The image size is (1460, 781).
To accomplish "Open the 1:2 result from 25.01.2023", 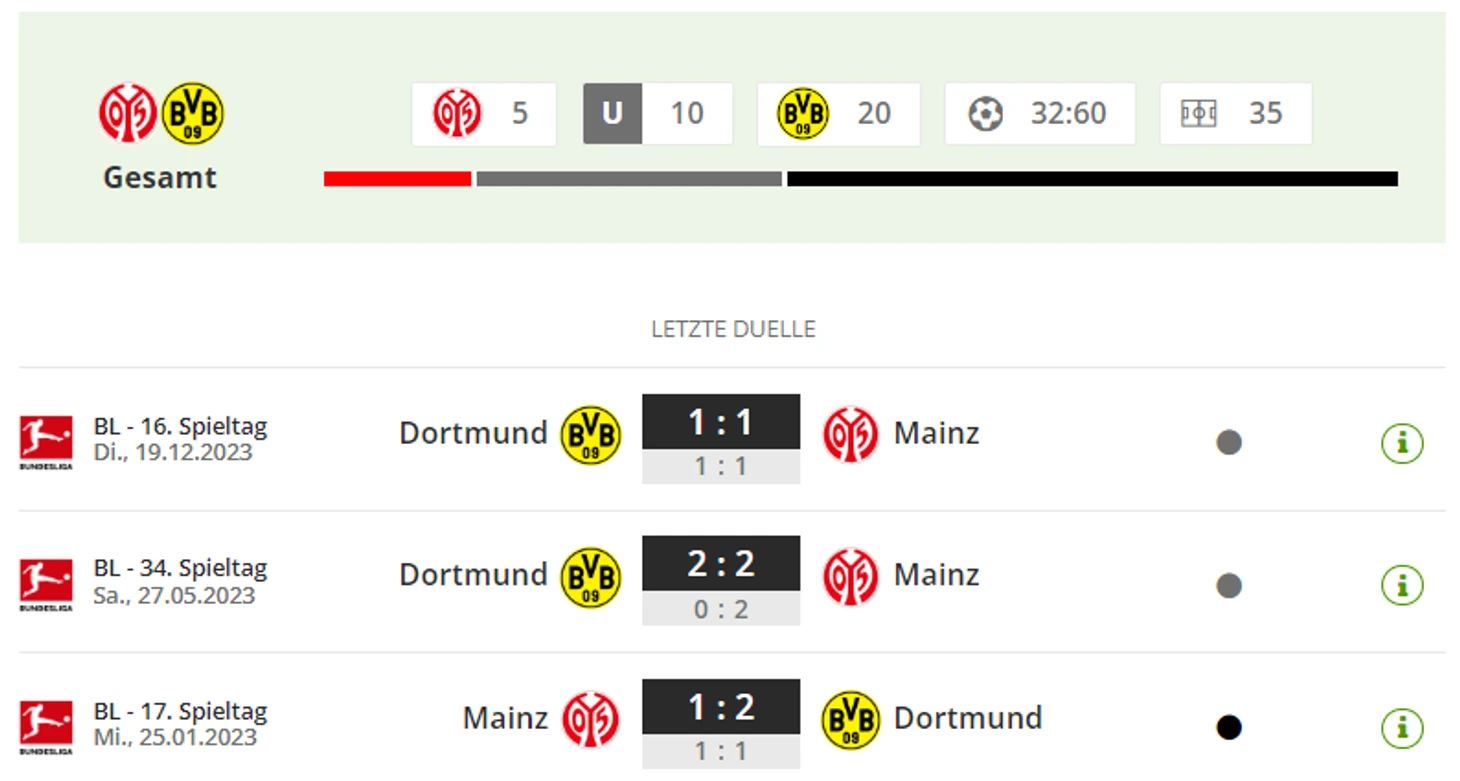I will click(721, 724).
